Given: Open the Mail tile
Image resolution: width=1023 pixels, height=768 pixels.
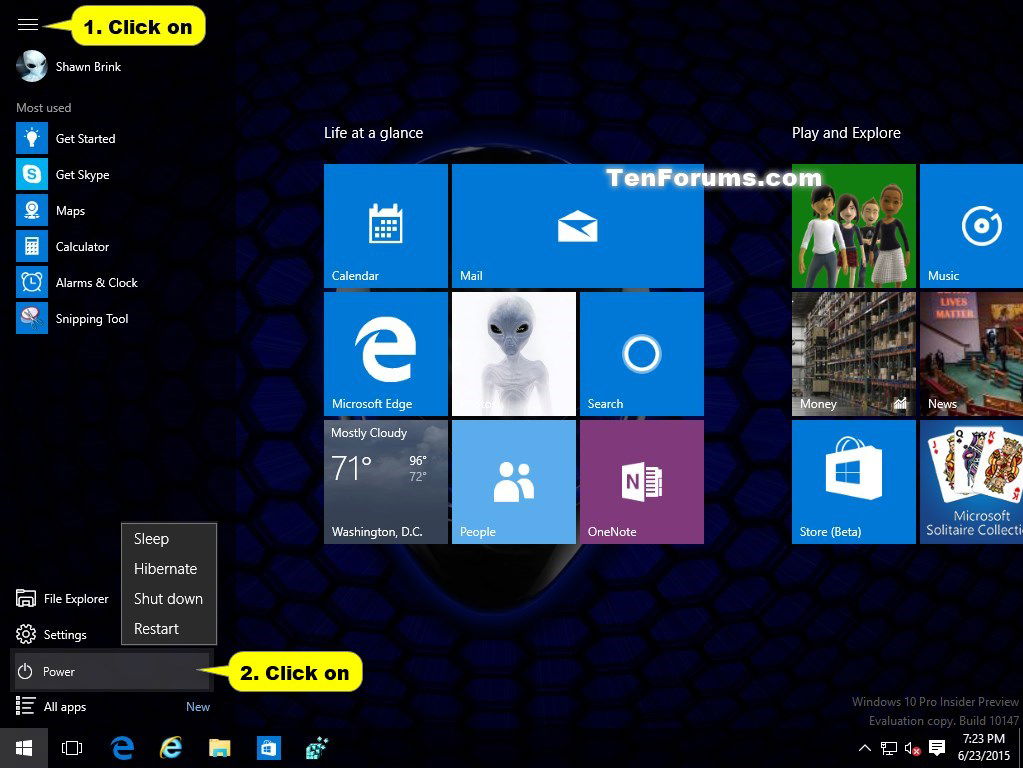Looking at the screenshot, I should point(577,226).
